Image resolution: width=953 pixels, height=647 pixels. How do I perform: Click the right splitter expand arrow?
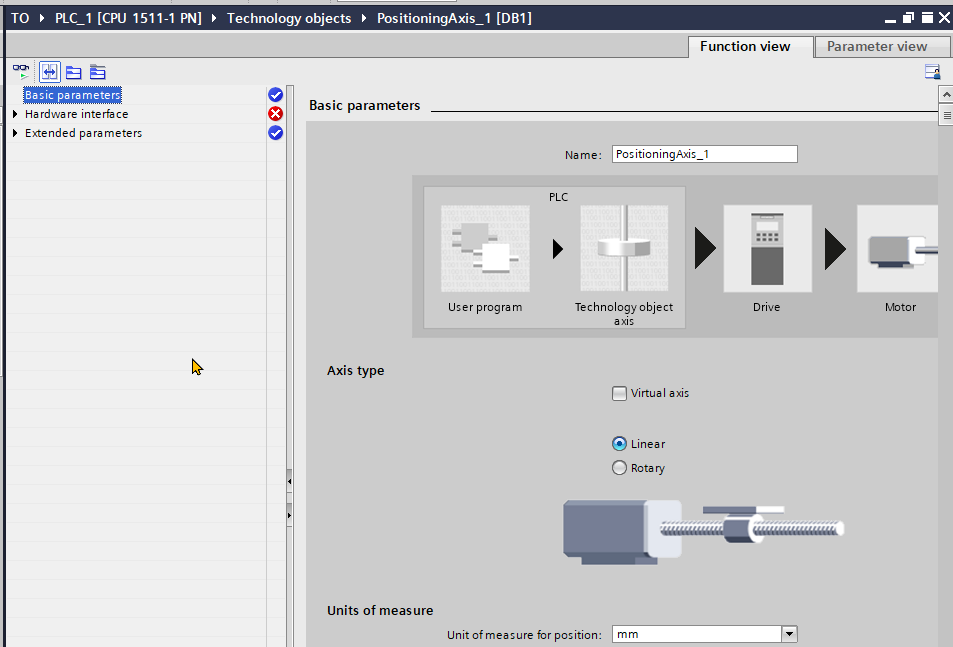coord(289,515)
